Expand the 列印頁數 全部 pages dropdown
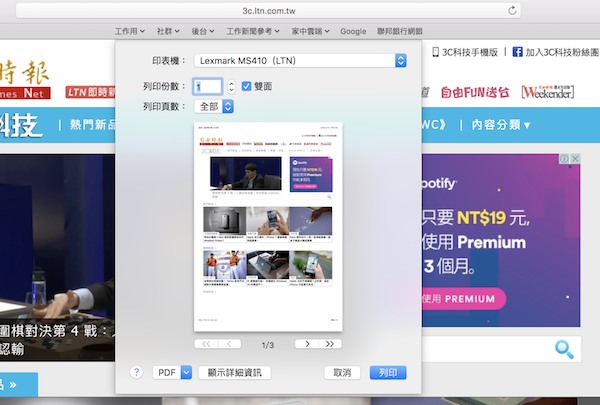The image size is (600, 405). [215, 106]
